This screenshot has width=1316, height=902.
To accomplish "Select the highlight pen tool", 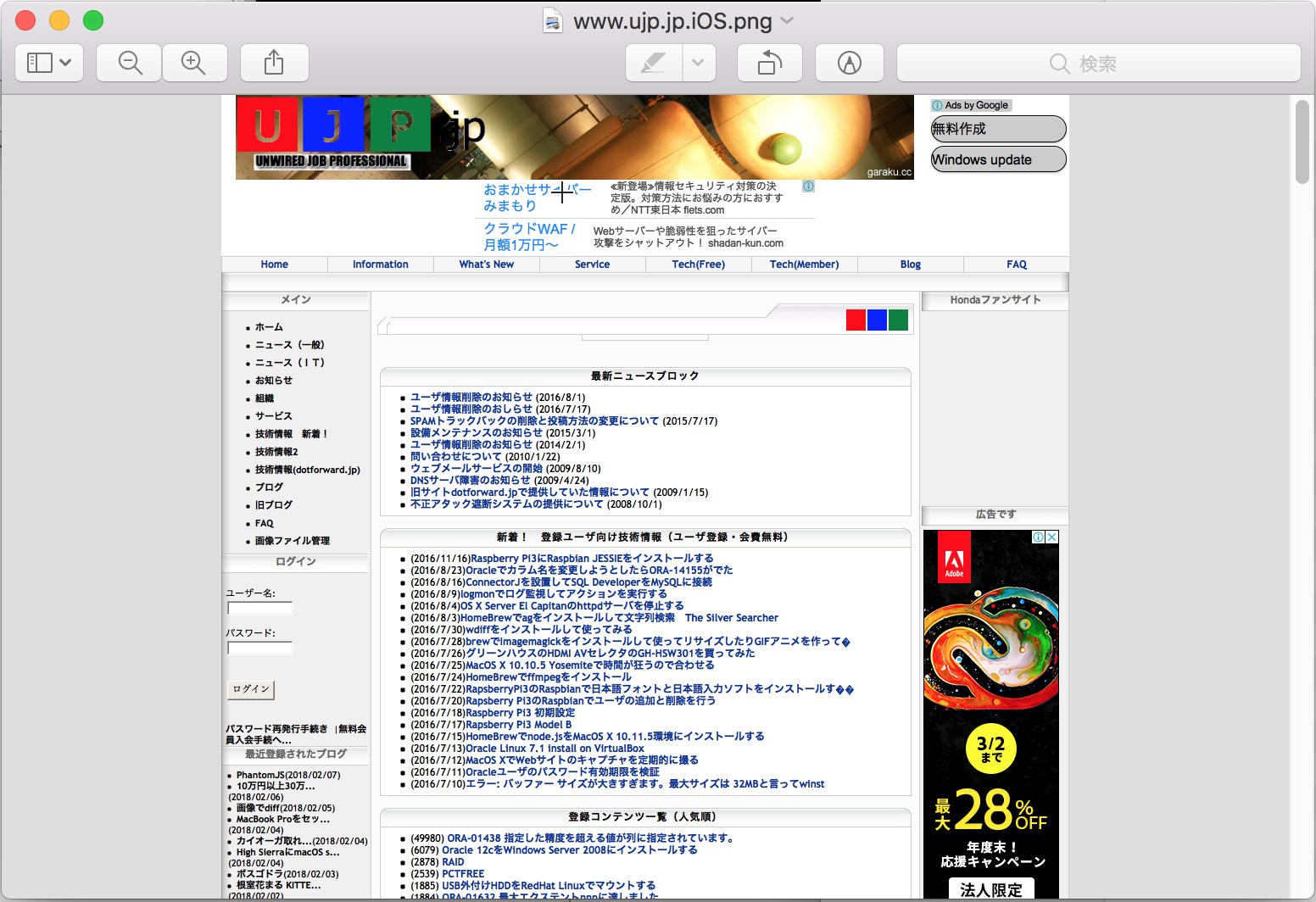I will [653, 63].
